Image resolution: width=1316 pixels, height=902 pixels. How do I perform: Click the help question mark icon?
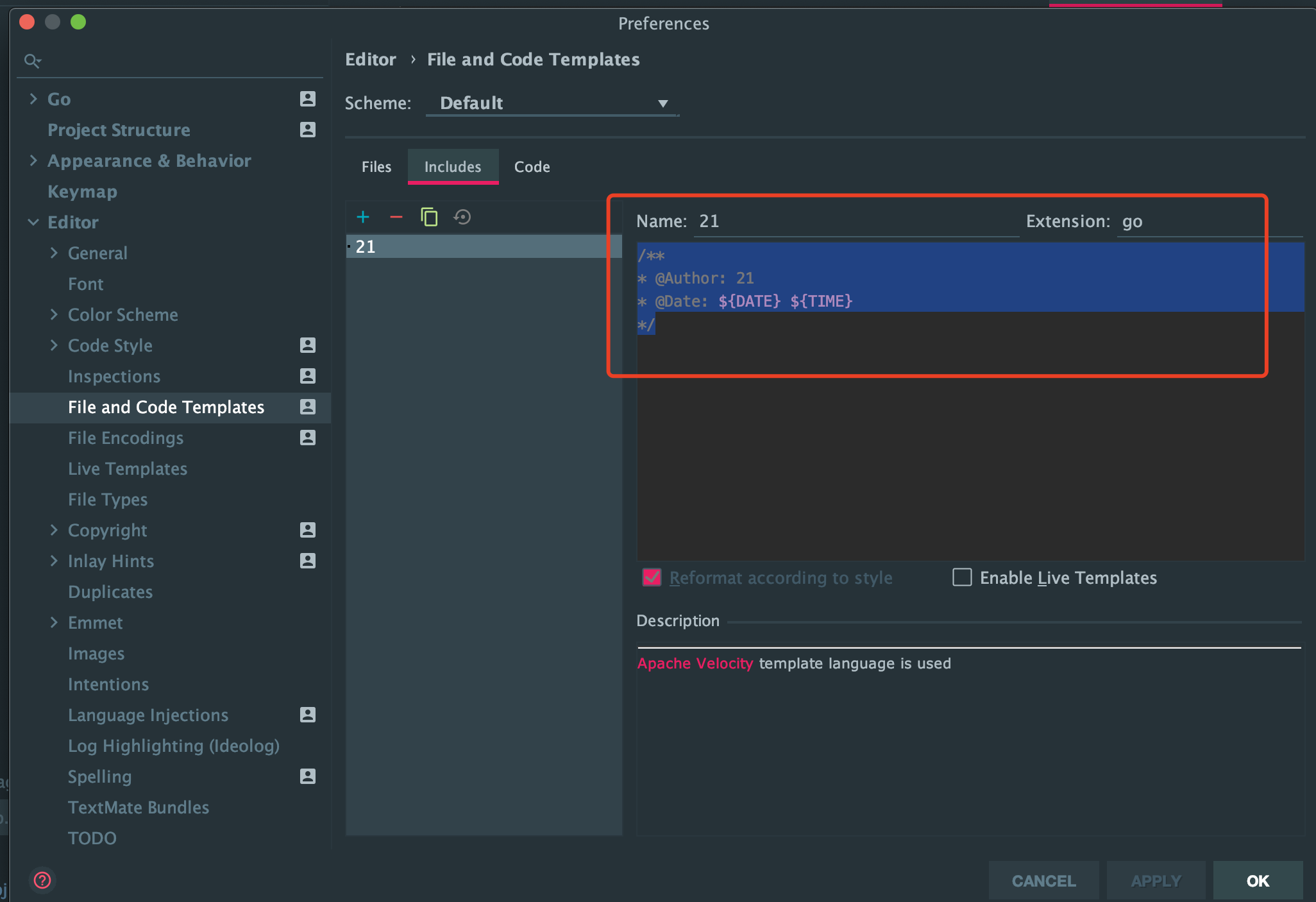(42, 880)
